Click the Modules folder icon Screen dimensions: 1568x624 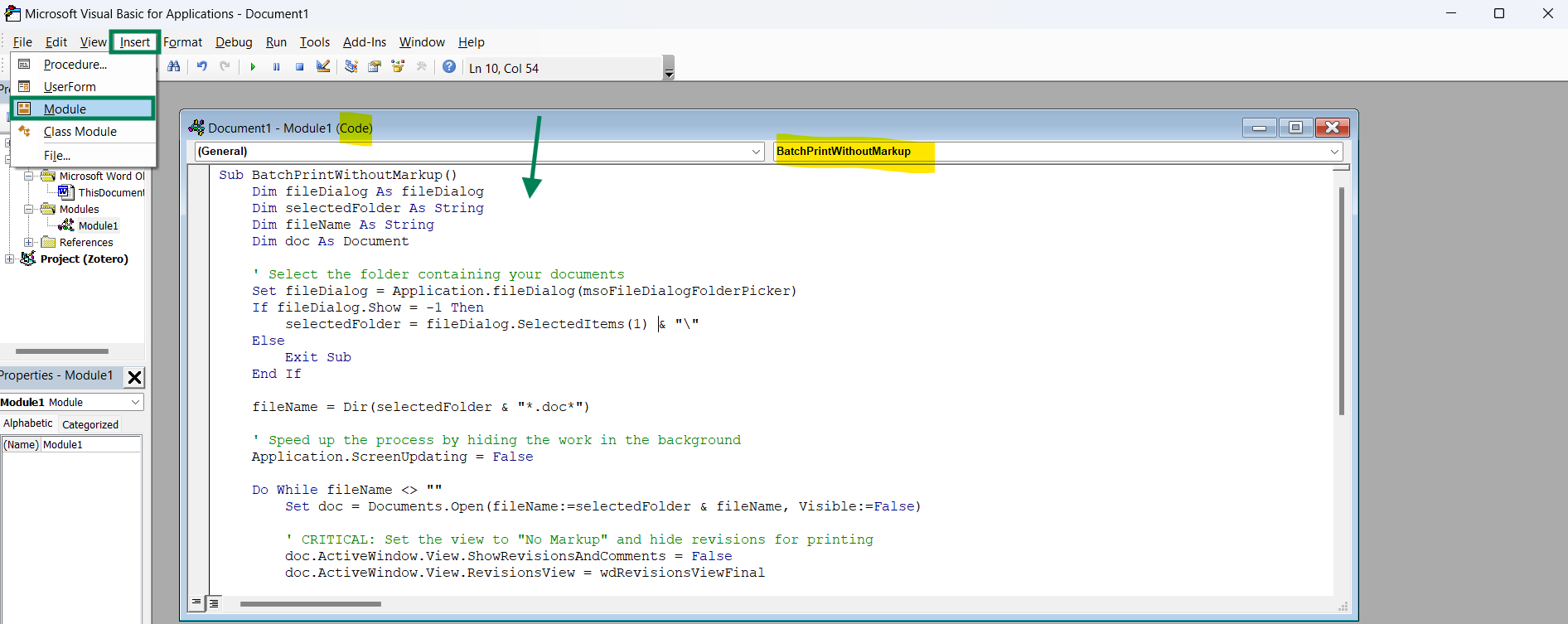coord(48,209)
